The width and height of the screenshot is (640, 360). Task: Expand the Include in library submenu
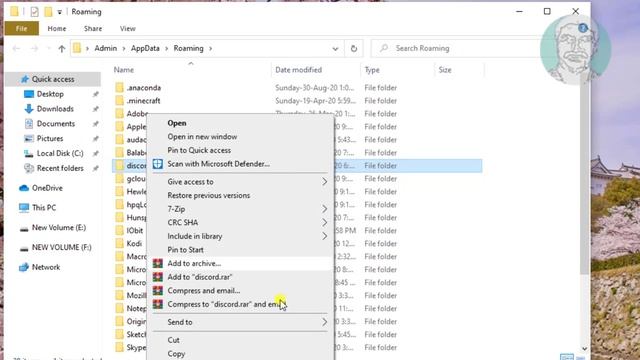[x=324, y=236]
